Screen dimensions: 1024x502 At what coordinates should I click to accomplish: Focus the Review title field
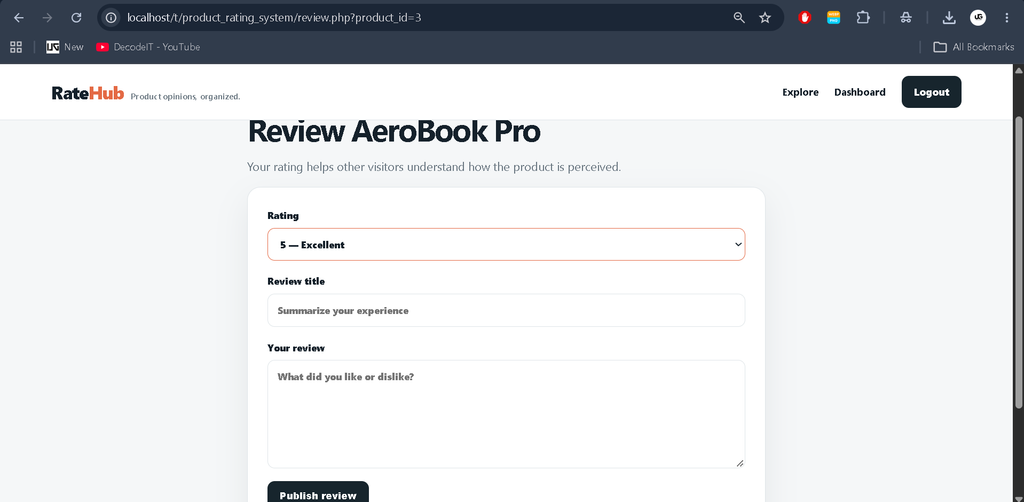click(506, 310)
